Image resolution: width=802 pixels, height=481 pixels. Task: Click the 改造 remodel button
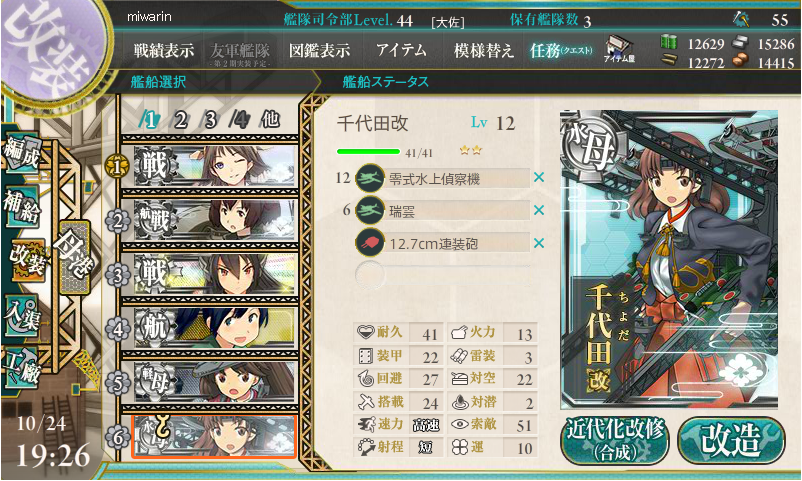[x=731, y=441]
